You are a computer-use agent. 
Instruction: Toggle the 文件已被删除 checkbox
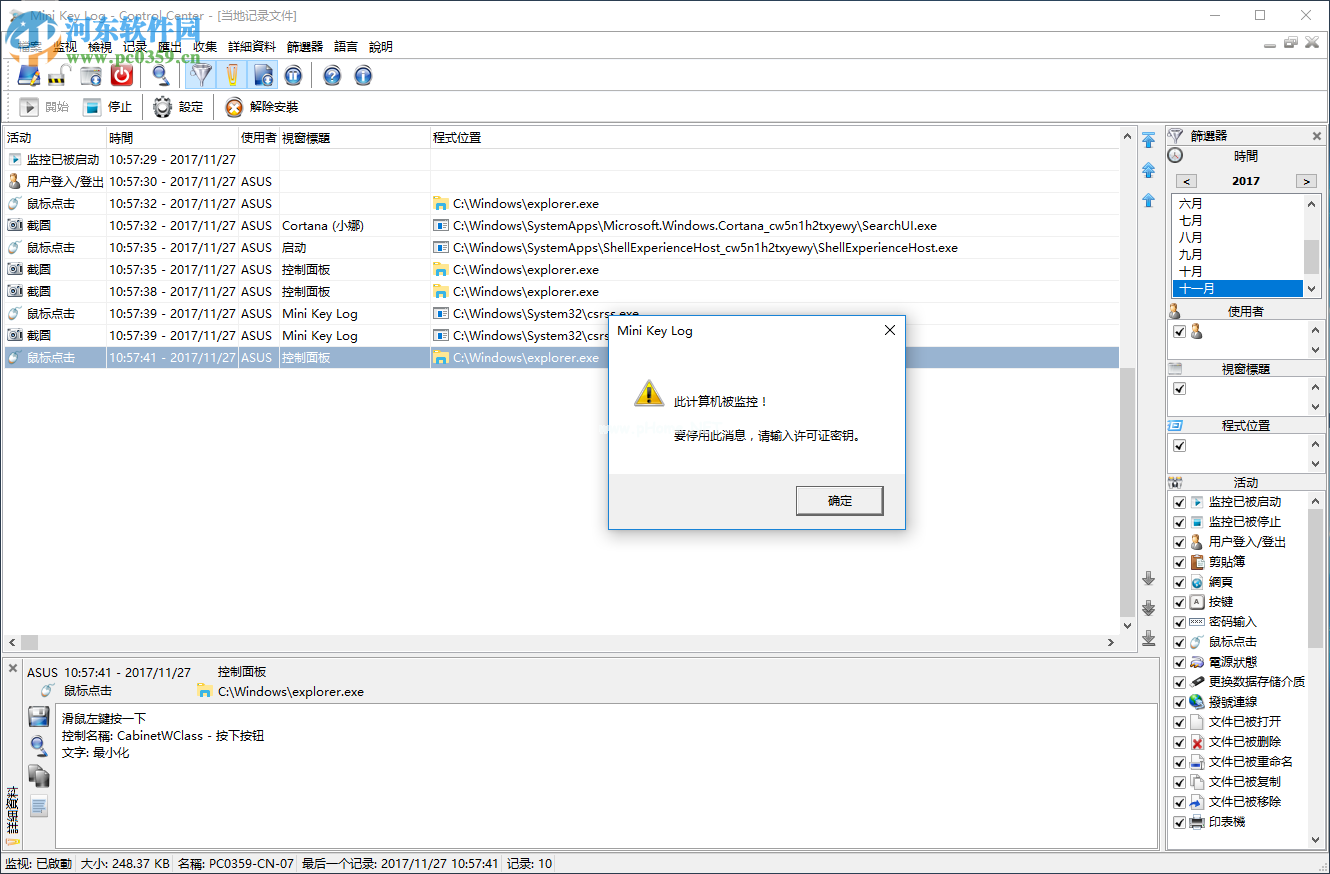[x=1179, y=742]
